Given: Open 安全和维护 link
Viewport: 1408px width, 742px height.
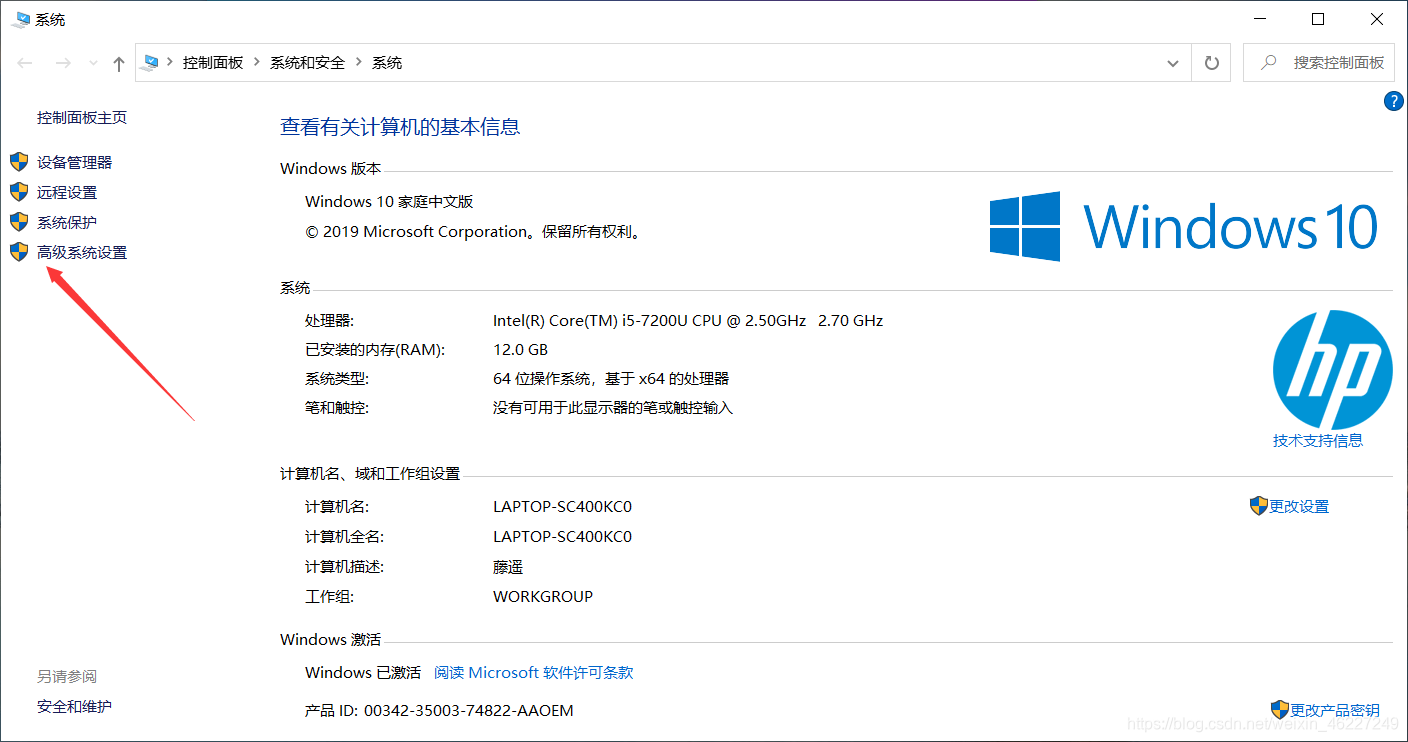Looking at the screenshot, I should coord(75,706).
